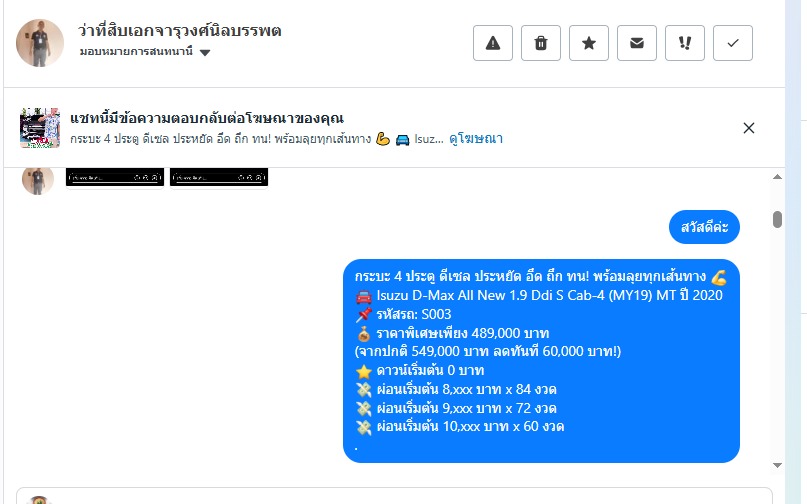Mark conversation as spam warning icon
This screenshot has width=807, height=504.
493,43
